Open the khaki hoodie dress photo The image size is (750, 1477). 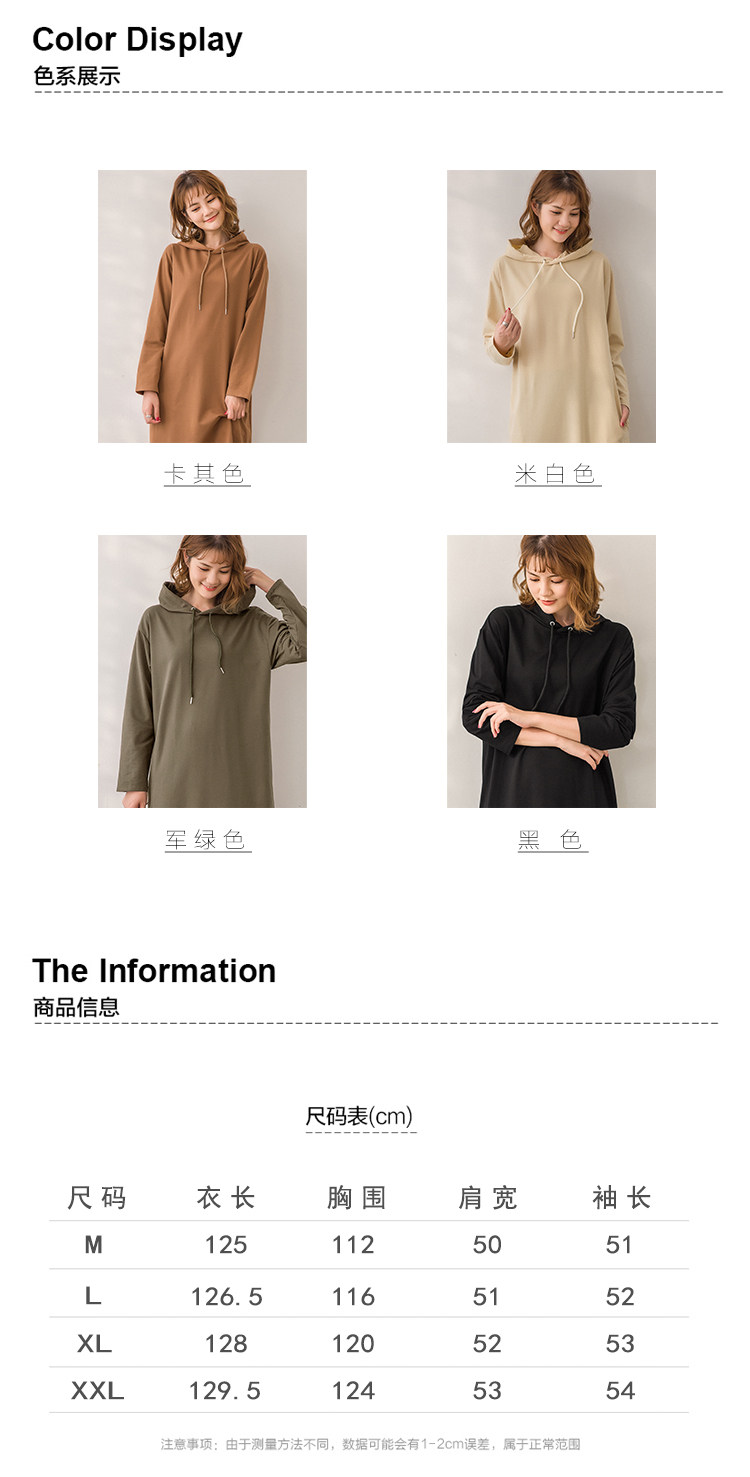[x=202, y=306]
